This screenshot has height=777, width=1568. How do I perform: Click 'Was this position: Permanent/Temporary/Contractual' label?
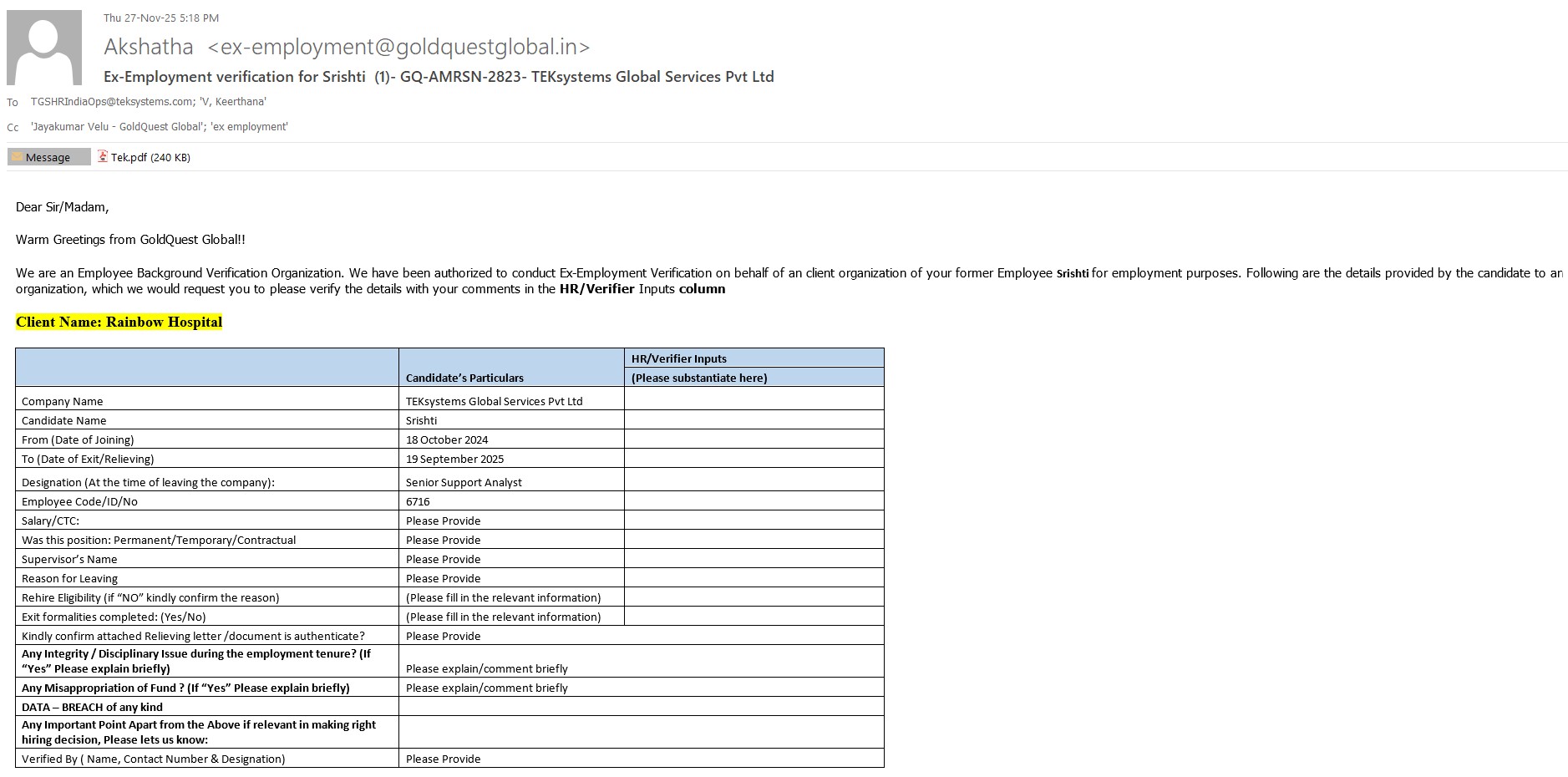click(x=159, y=540)
